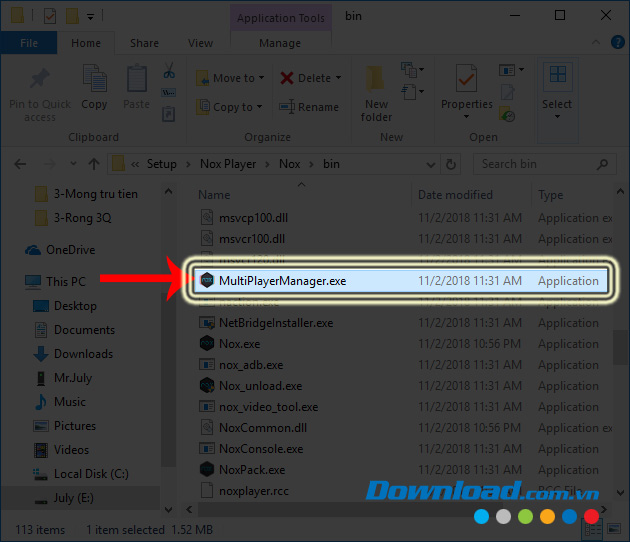
Task: Click the Copy path icon
Action: 168,93
